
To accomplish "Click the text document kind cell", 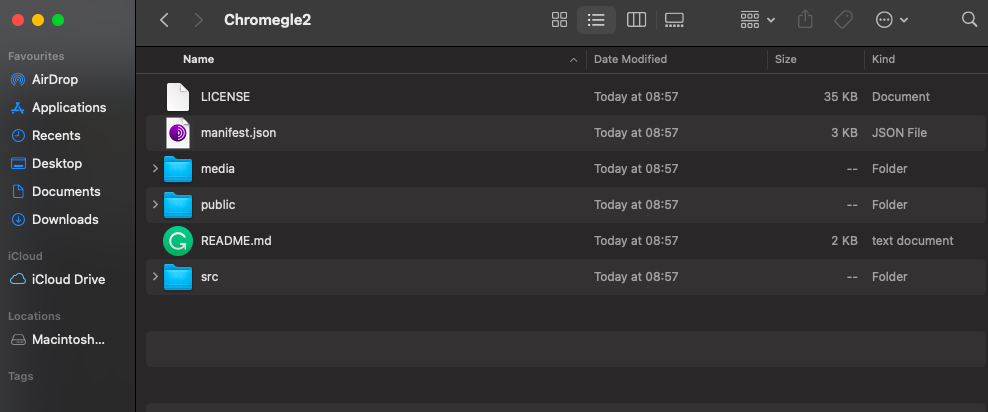I will [x=912, y=241].
